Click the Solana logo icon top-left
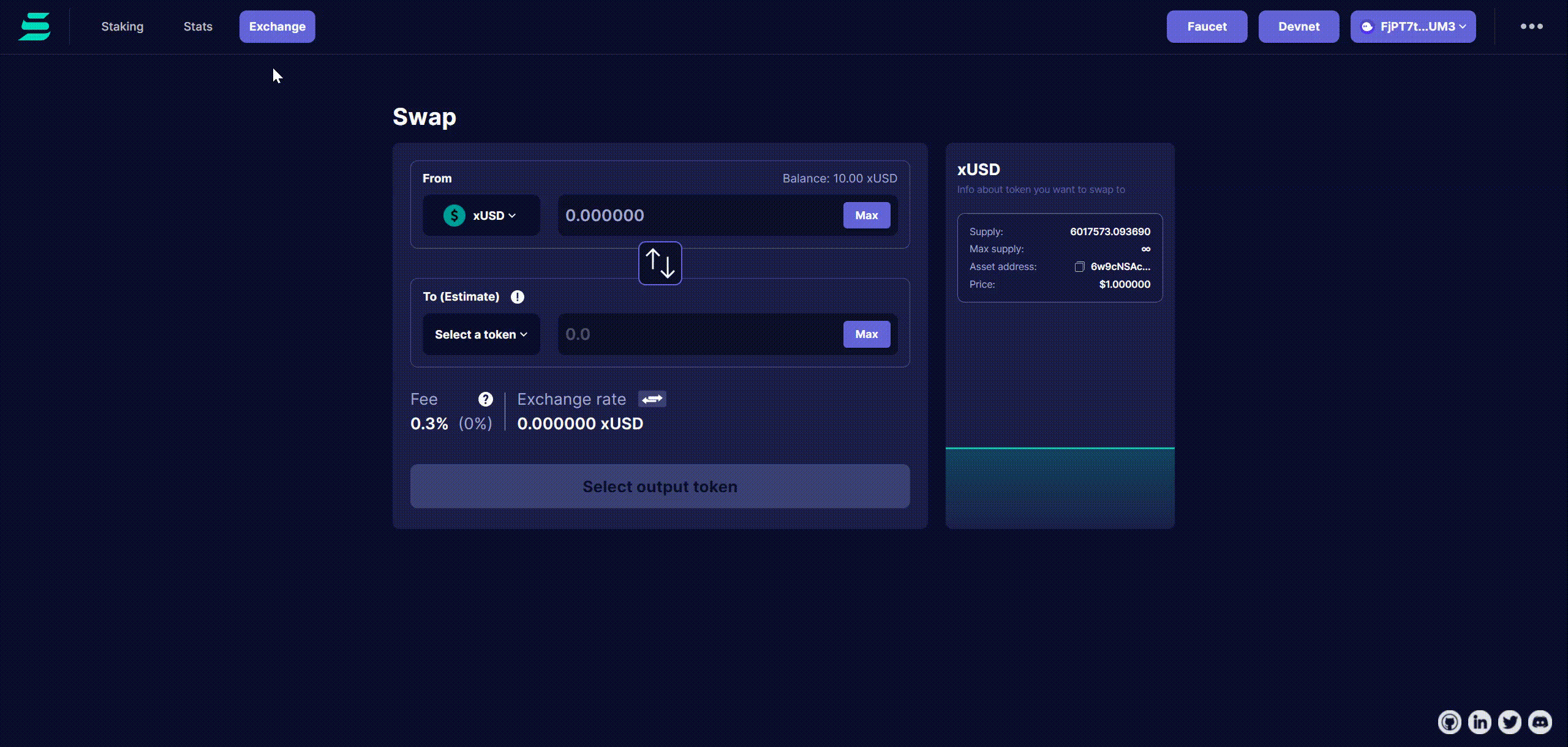The width and height of the screenshot is (1568, 747). (34, 26)
